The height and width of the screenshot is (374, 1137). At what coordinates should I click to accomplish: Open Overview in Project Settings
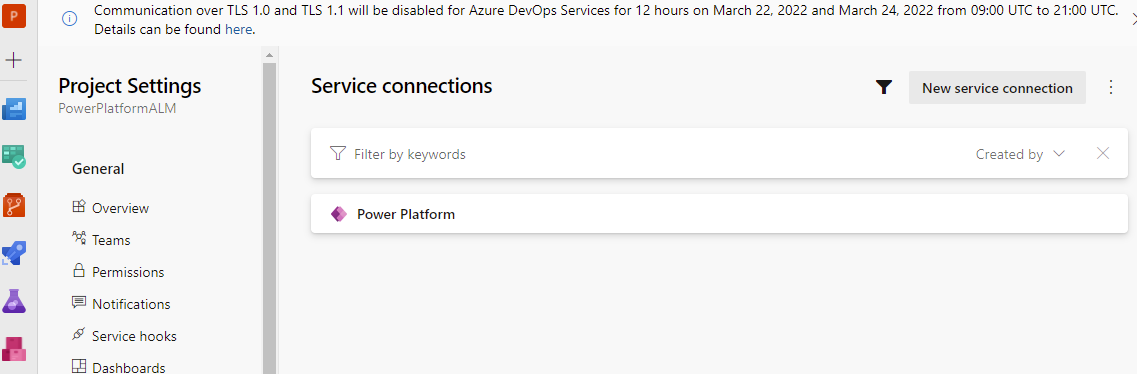click(x=111, y=208)
